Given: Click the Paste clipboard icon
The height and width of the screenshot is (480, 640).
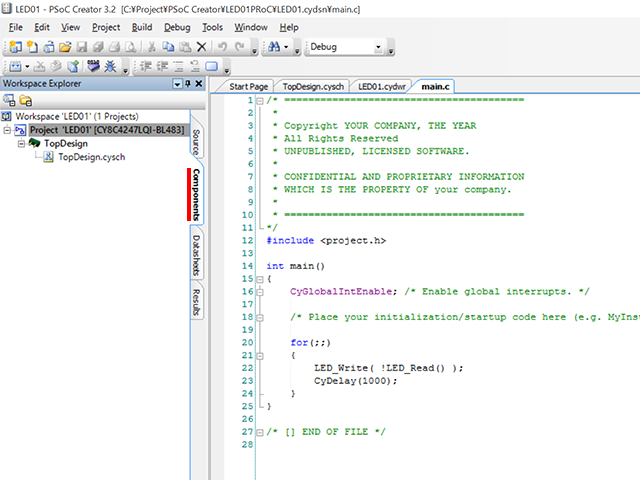Looking at the screenshot, I should [x=185, y=47].
